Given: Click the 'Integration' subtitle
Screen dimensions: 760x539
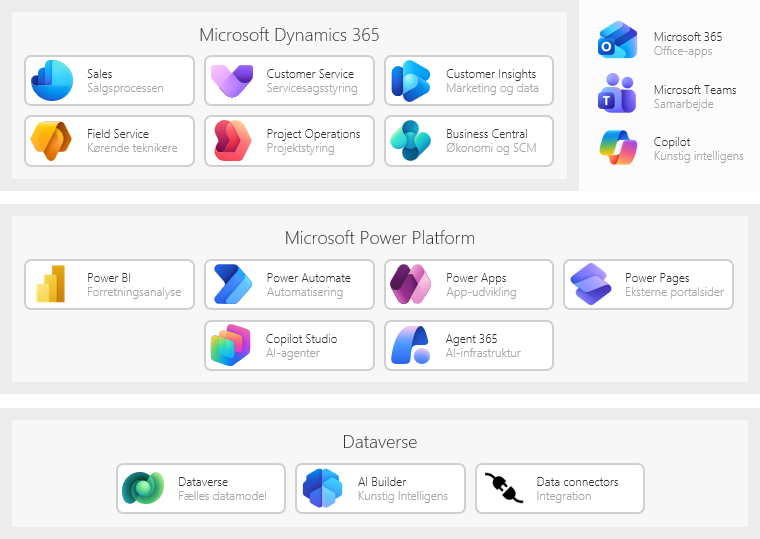Looking at the screenshot, I should (x=564, y=496).
